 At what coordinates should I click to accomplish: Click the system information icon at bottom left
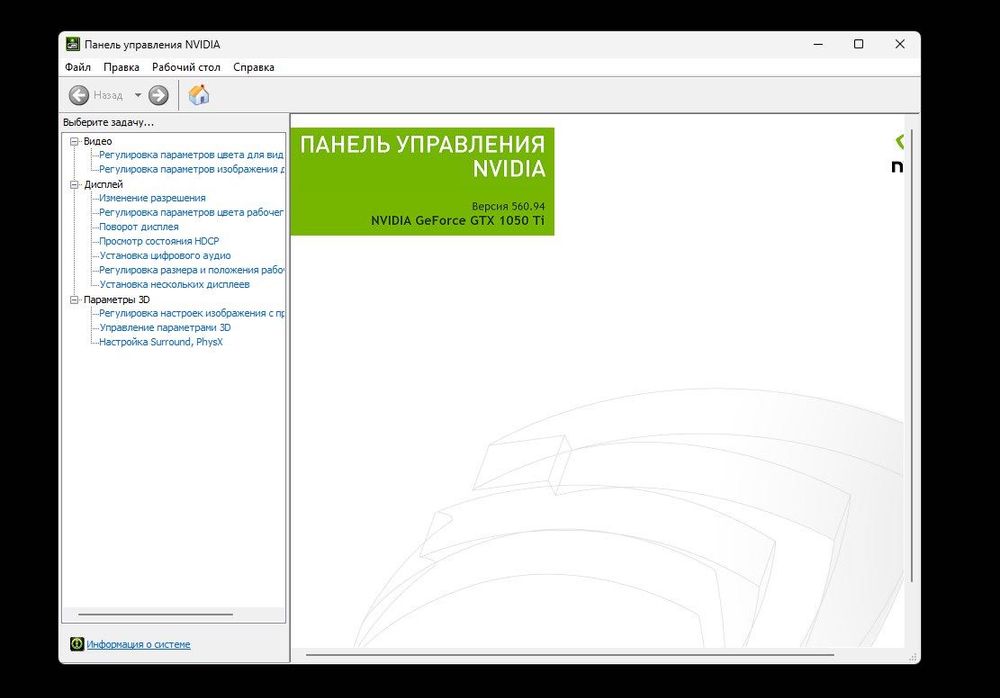(77, 644)
